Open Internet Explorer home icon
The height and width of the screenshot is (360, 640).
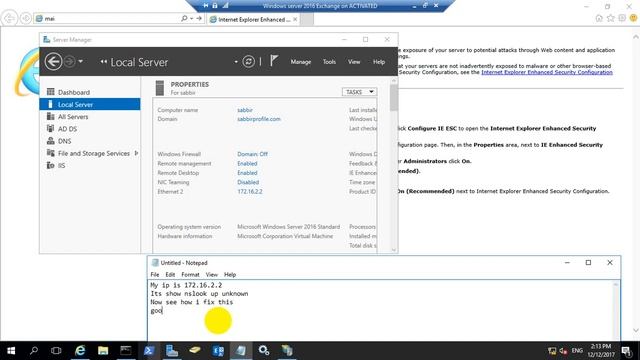599,18
